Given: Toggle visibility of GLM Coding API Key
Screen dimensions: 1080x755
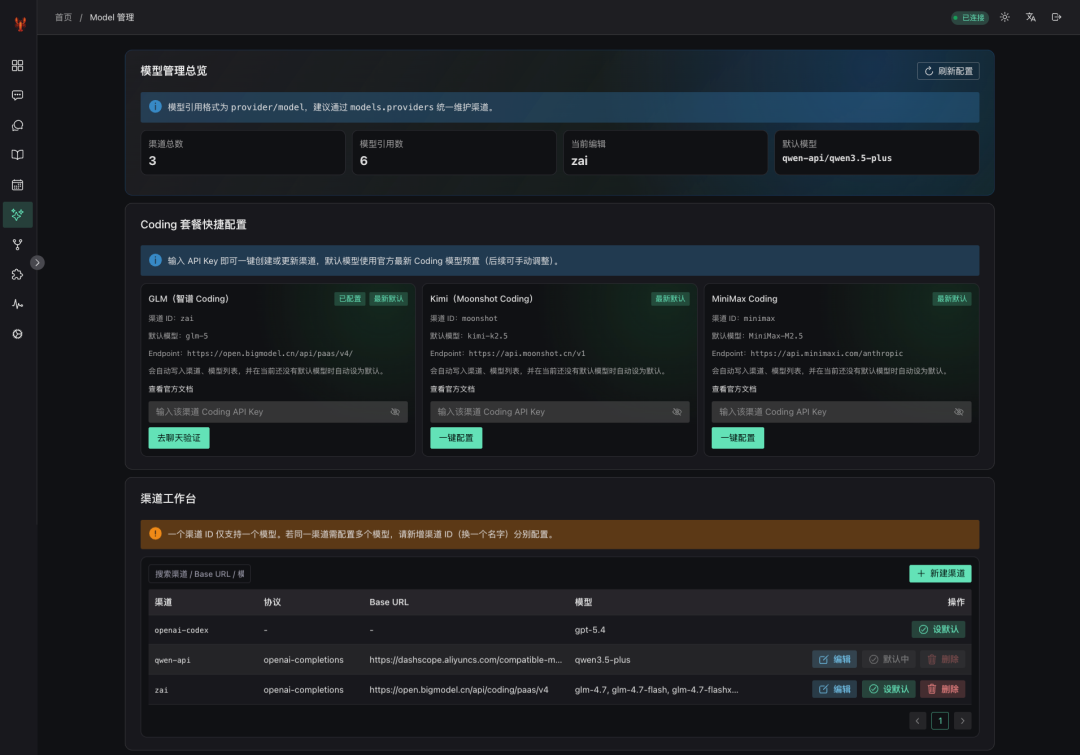Looking at the screenshot, I should coord(395,411).
